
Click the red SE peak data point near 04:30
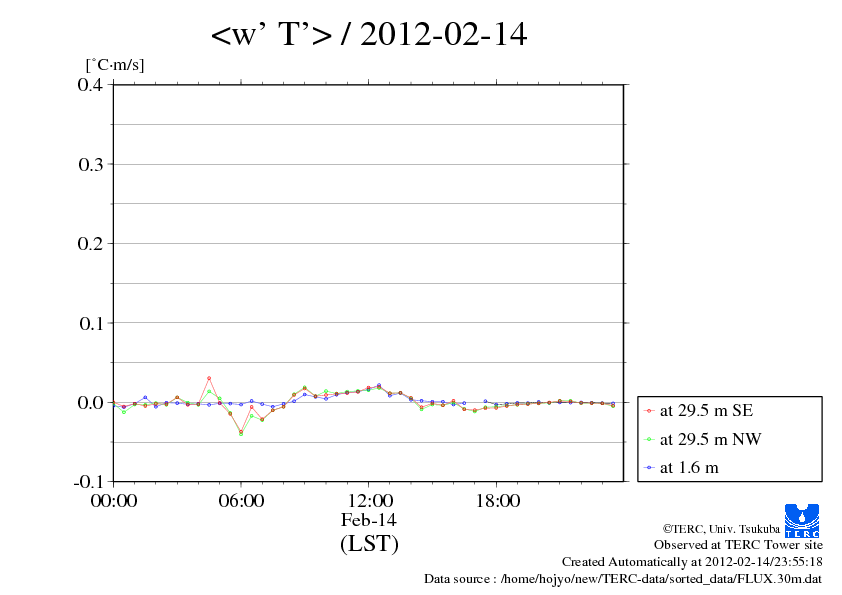pyautogui.click(x=209, y=379)
